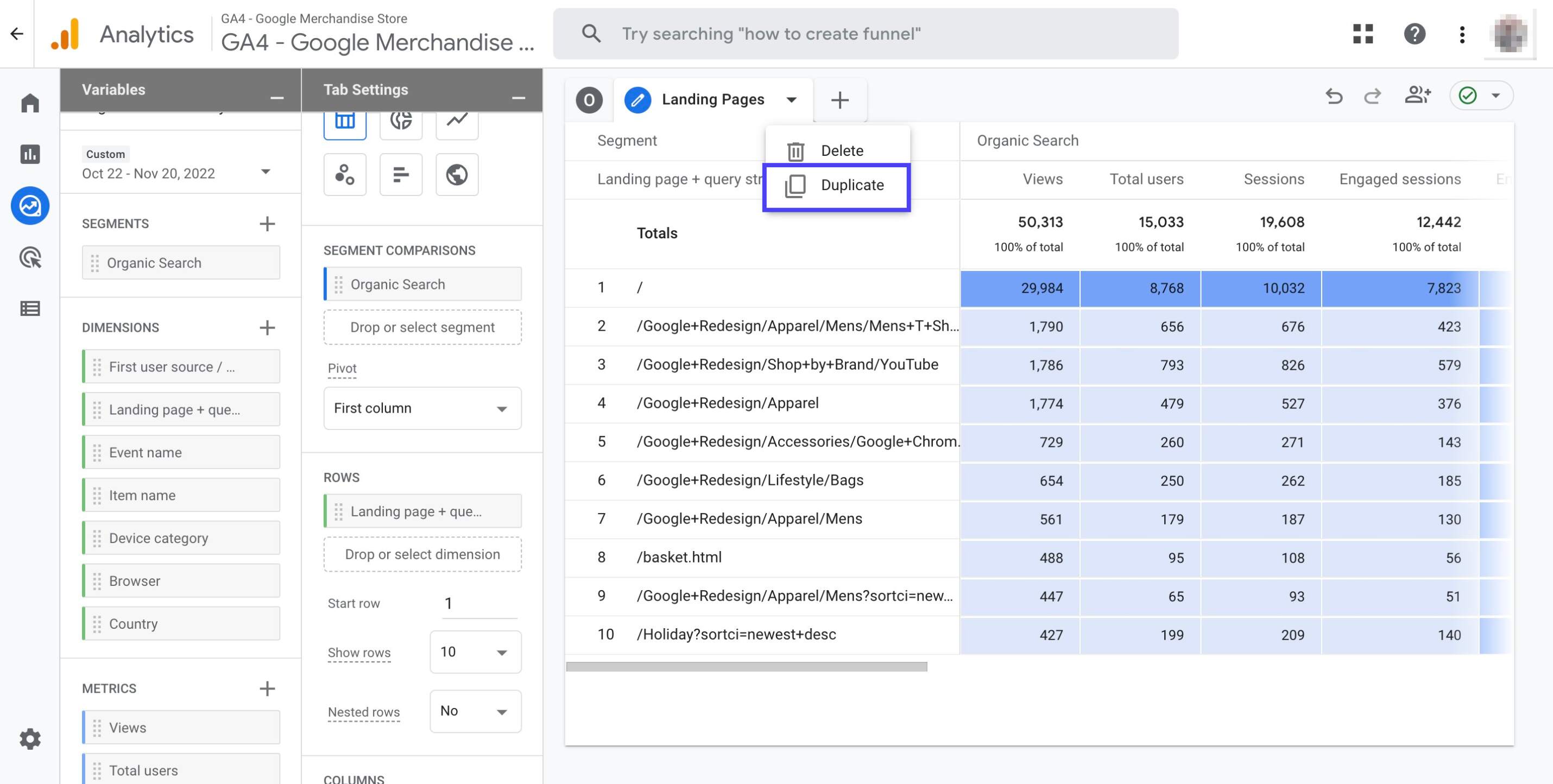Open the Nested rows dropdown
The width and height of the screenshot is (1553, 784).
click(x=475, y=711)
